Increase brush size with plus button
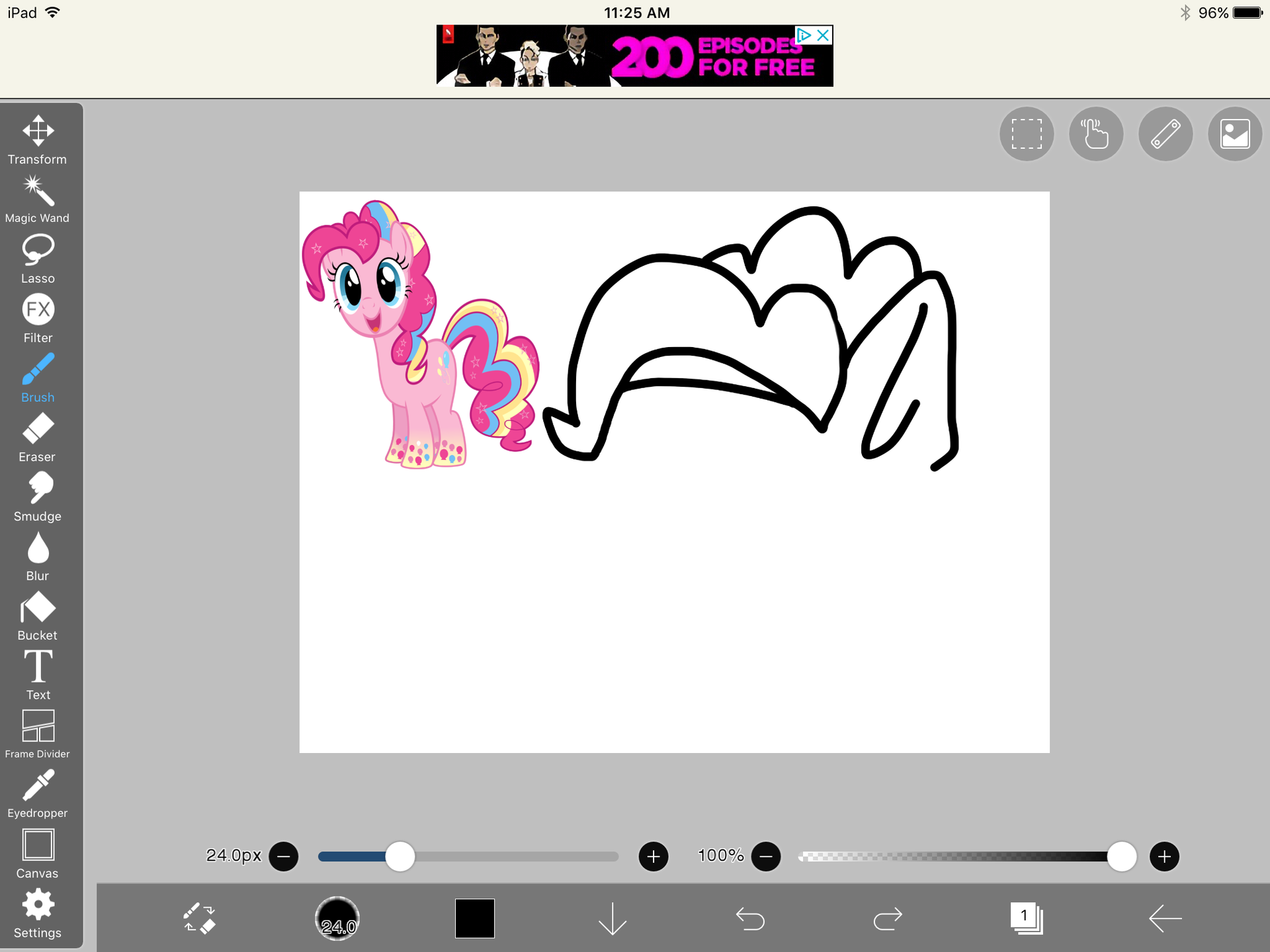Image resolution: width=1270 pixels, height=952 pixels. [654, 856]
